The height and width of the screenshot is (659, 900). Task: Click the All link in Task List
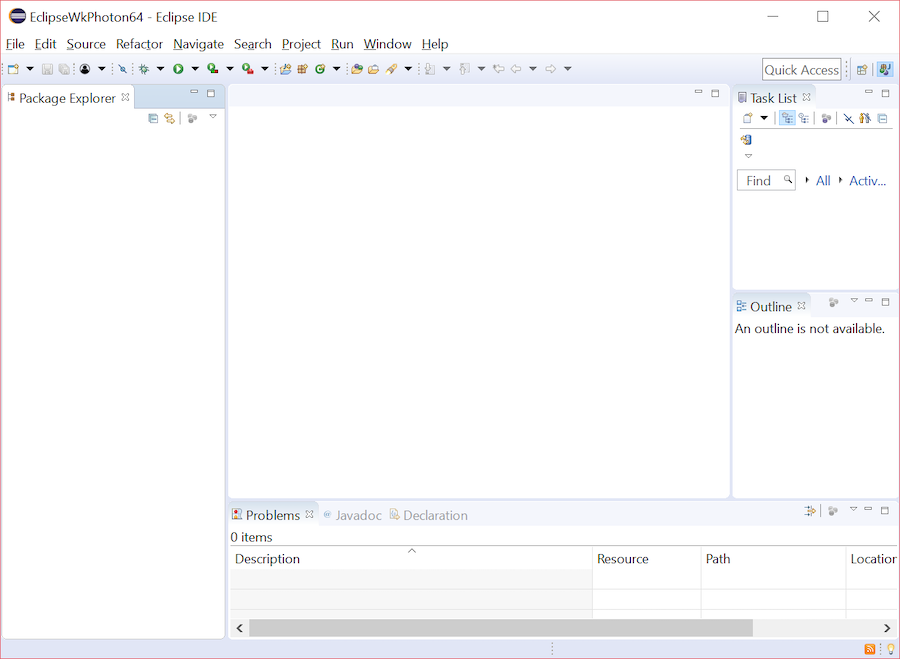point(823,181)
